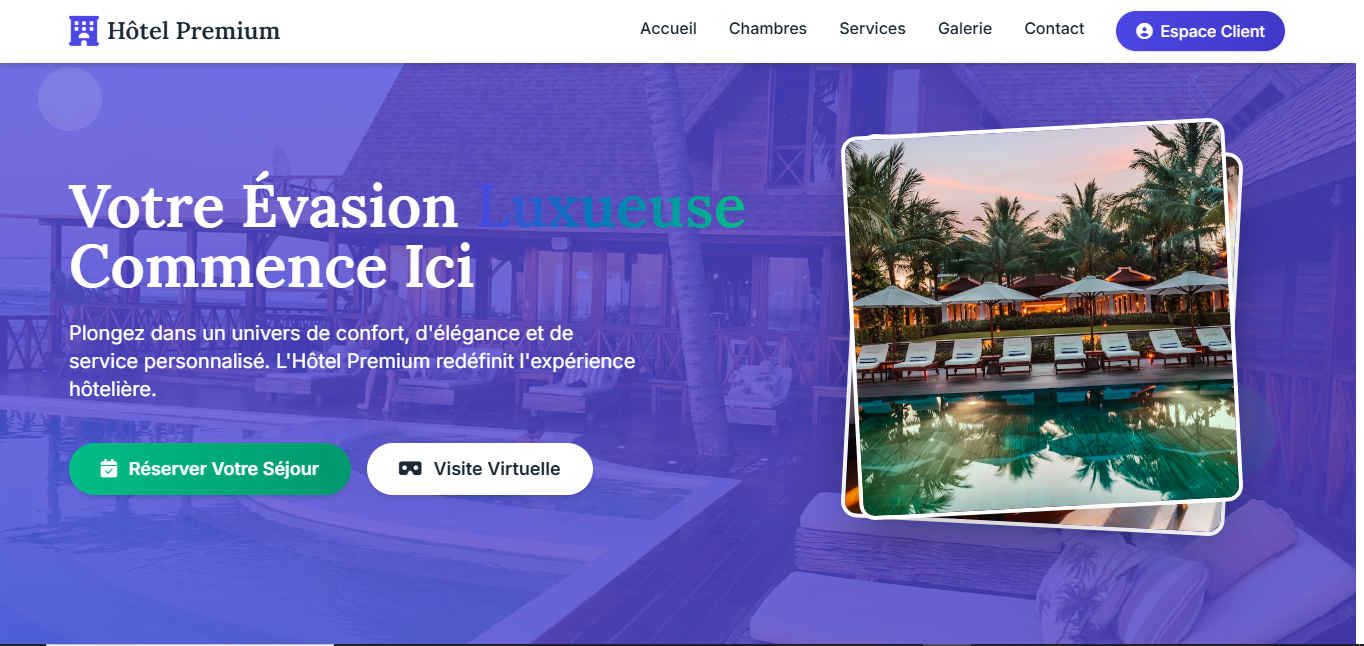Open the Espace Client area
The width and height of the screenshot is (1364, 646).
1200,31
